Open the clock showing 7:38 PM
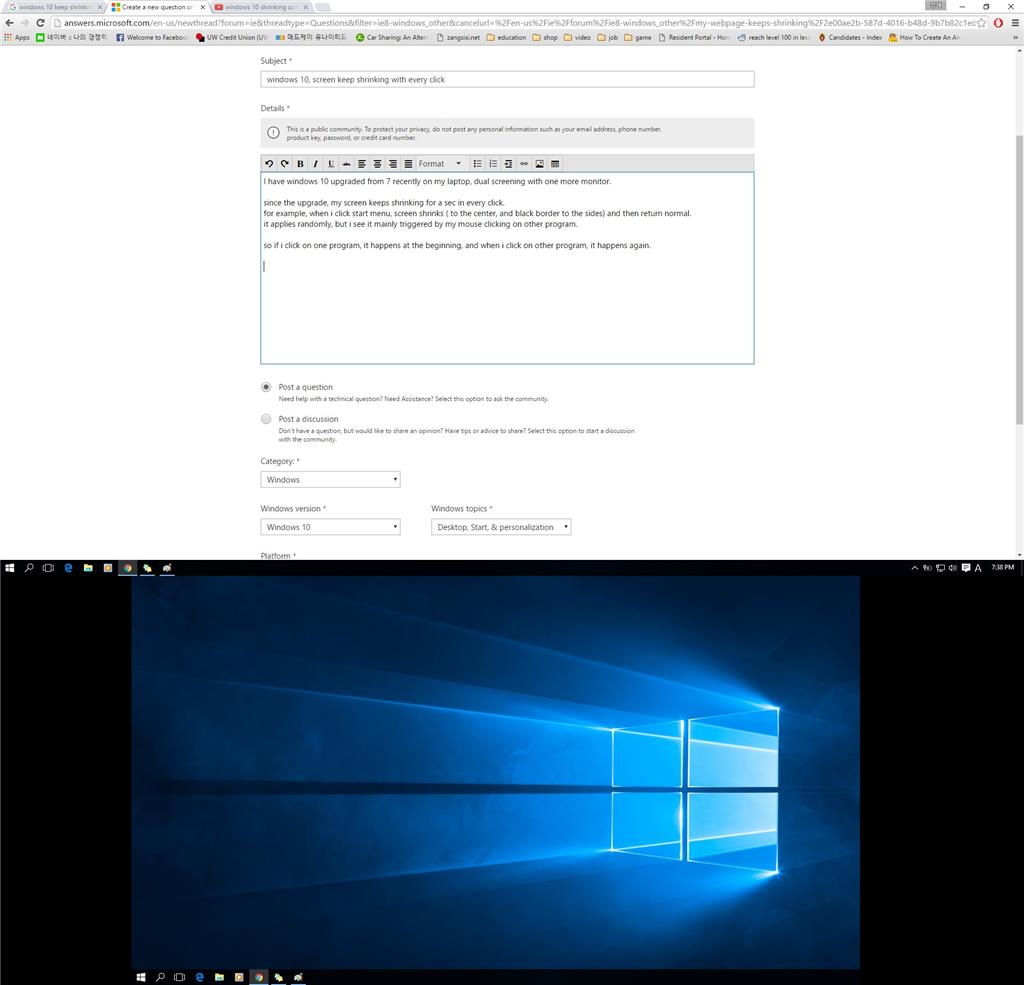Image resolution: width=1024 pixels, height=985 pixels. (x=1002, y=568)
